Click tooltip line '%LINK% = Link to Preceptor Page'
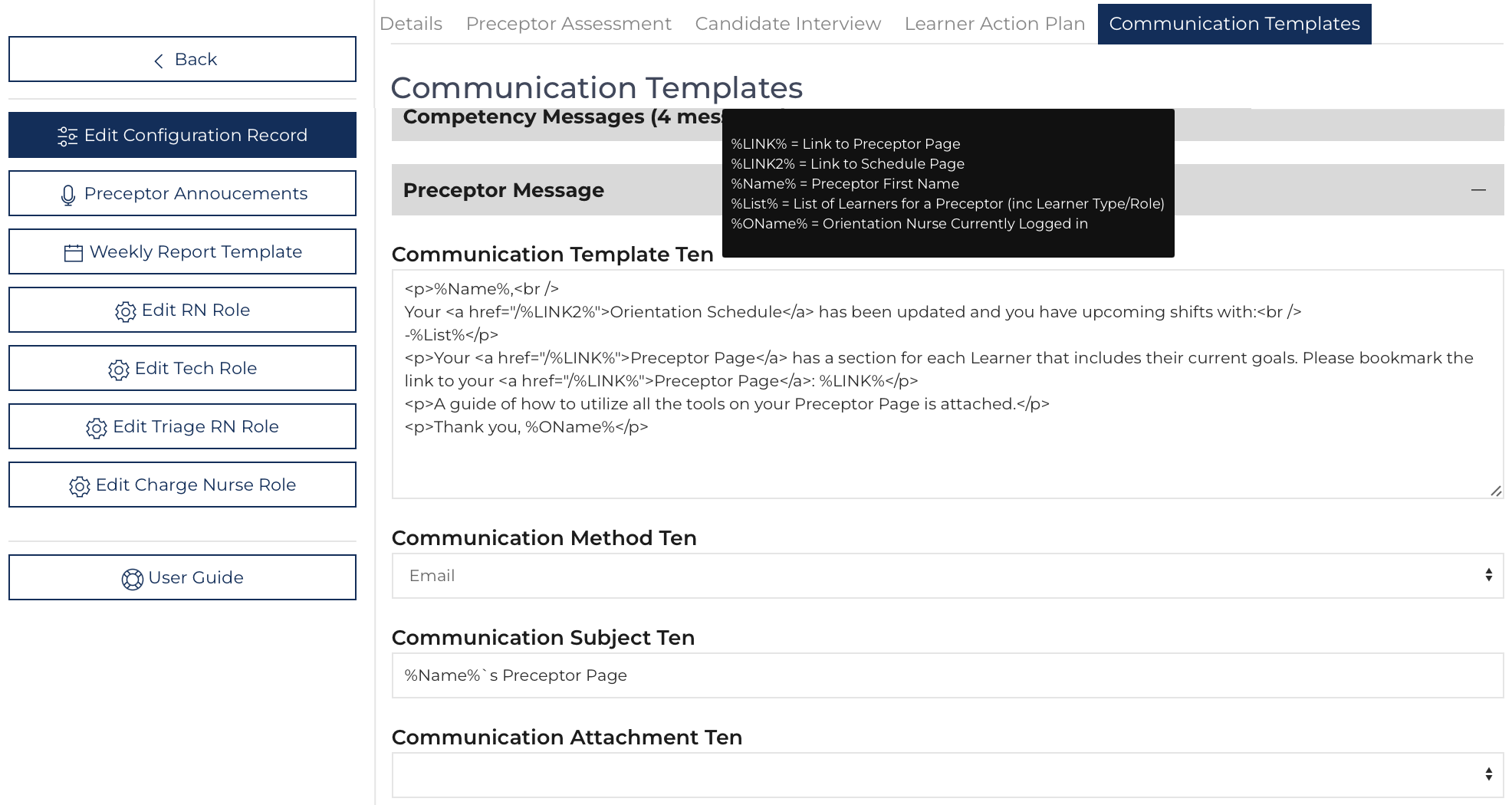1512x805 pixels. pyautogui.click(x=846, y=144)
